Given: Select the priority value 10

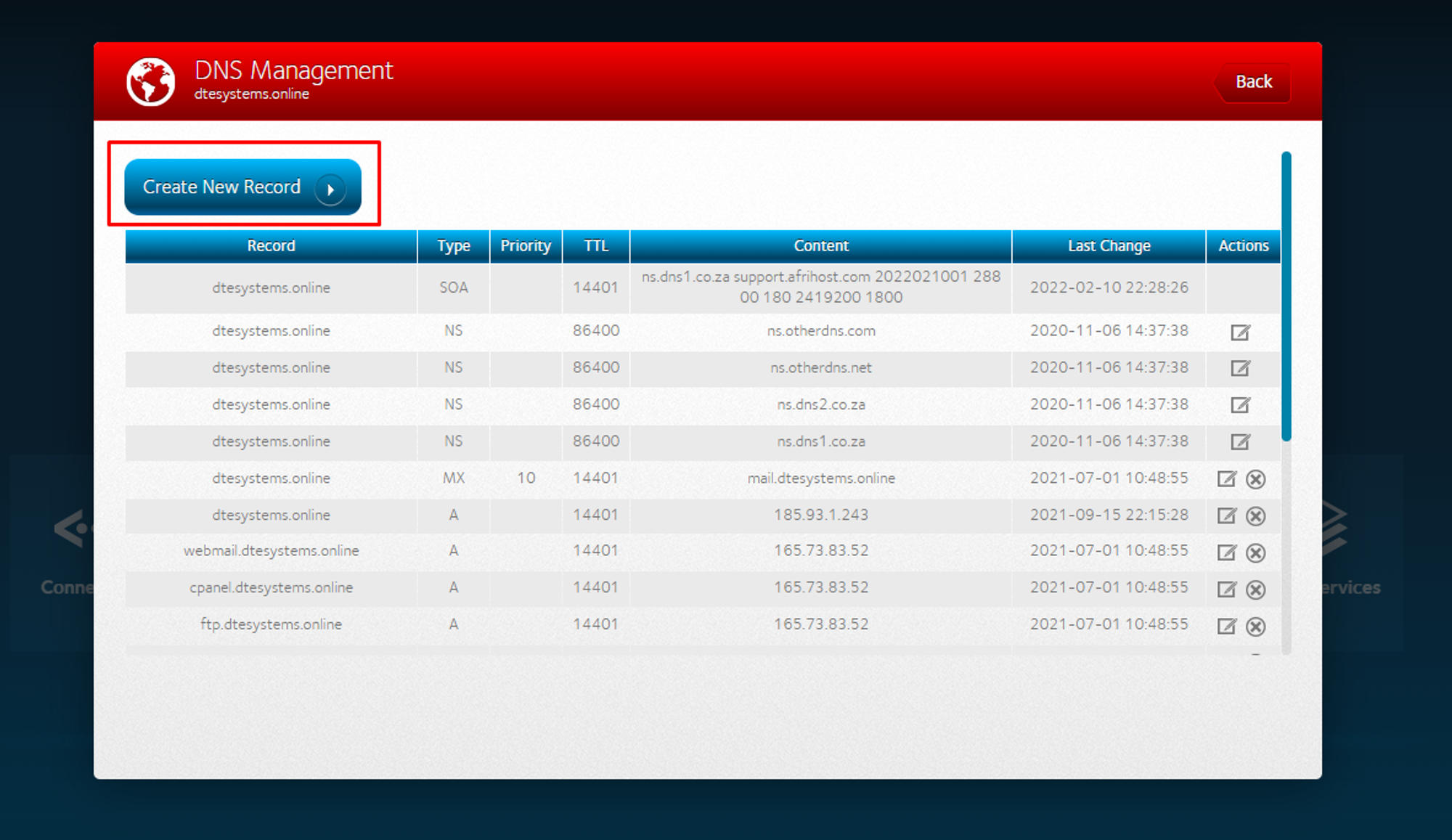Looking at the screenshot, I should click(526, 478).
